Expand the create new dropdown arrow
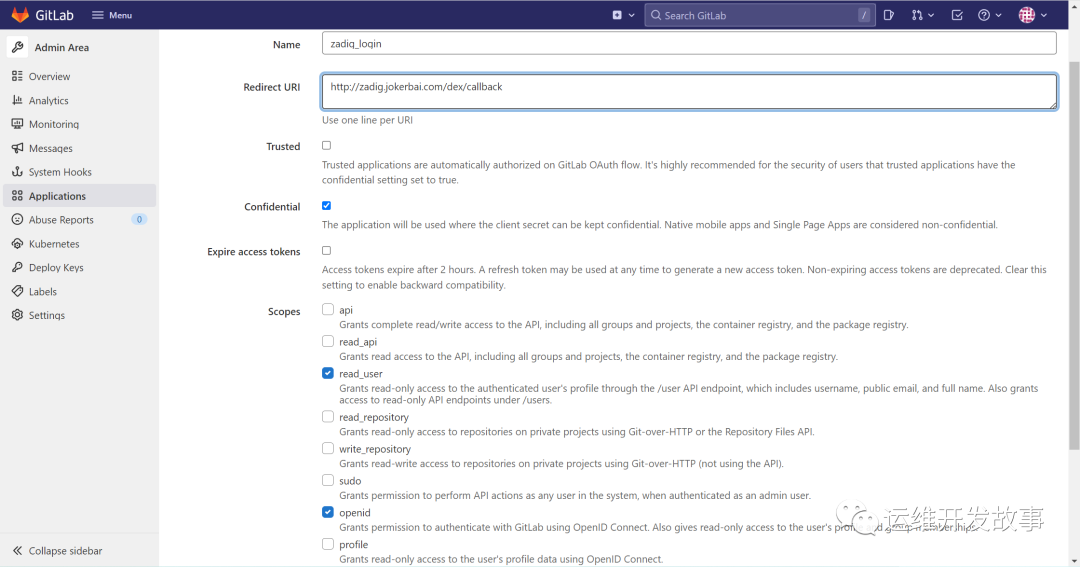The image size is (1080, 567). (x=632, y=15)
